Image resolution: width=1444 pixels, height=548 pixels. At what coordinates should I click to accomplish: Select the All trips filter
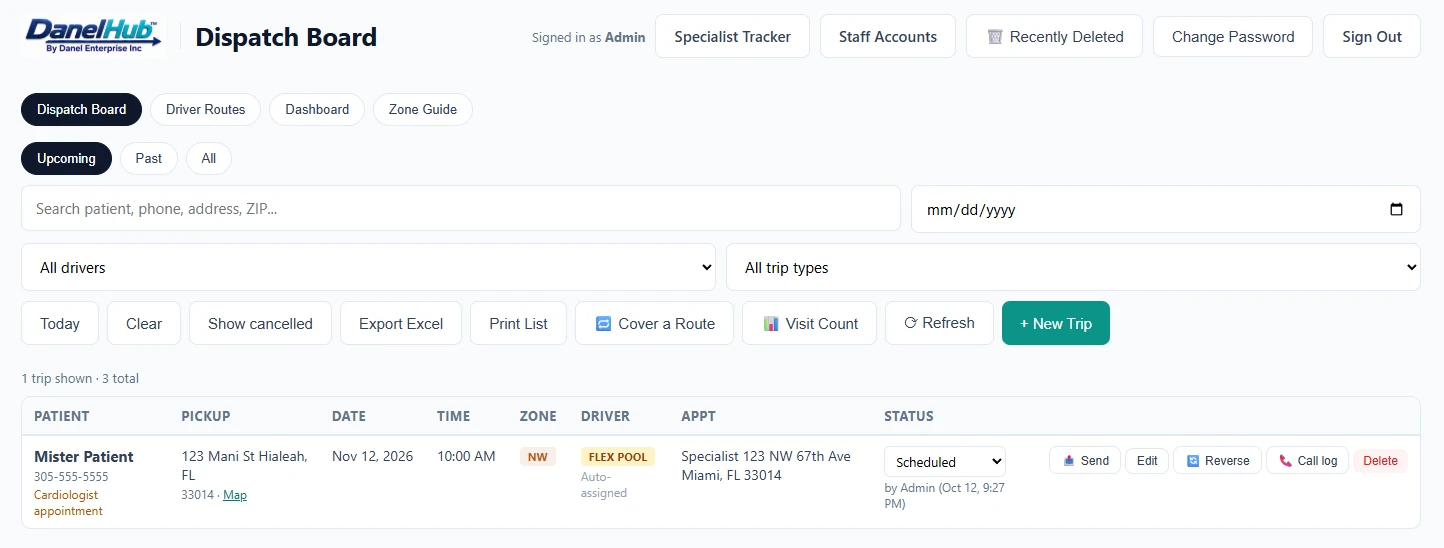tap(209, 158)
